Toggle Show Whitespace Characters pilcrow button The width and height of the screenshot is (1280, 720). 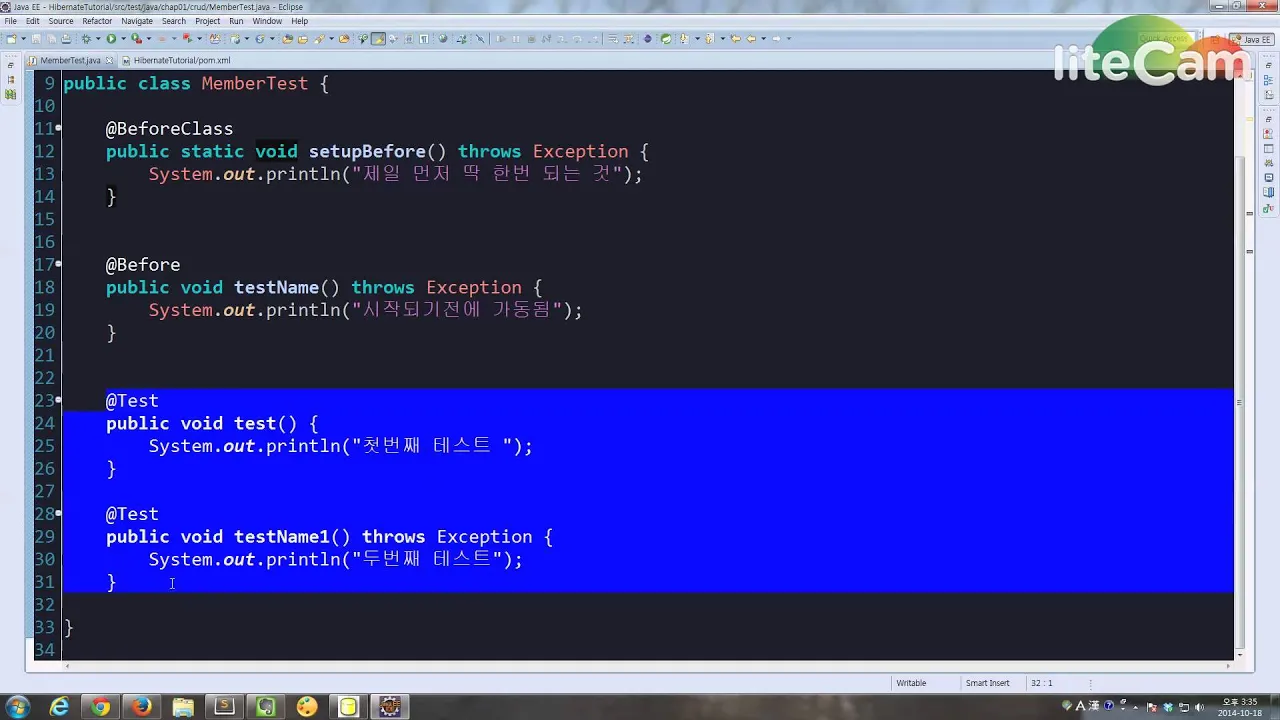424,39
